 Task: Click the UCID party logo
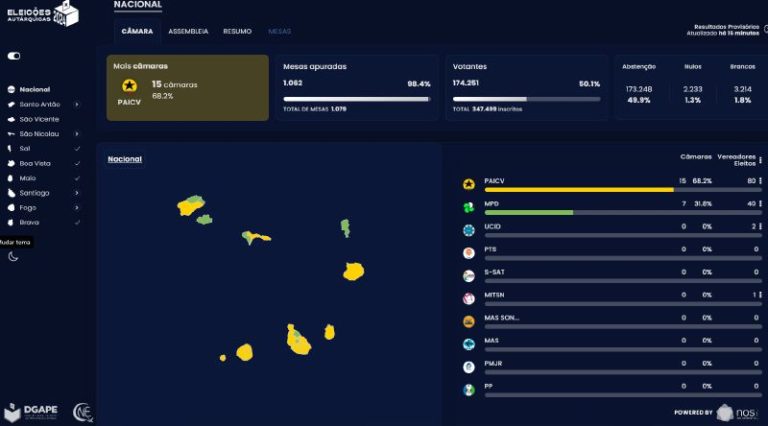point(467,229)
